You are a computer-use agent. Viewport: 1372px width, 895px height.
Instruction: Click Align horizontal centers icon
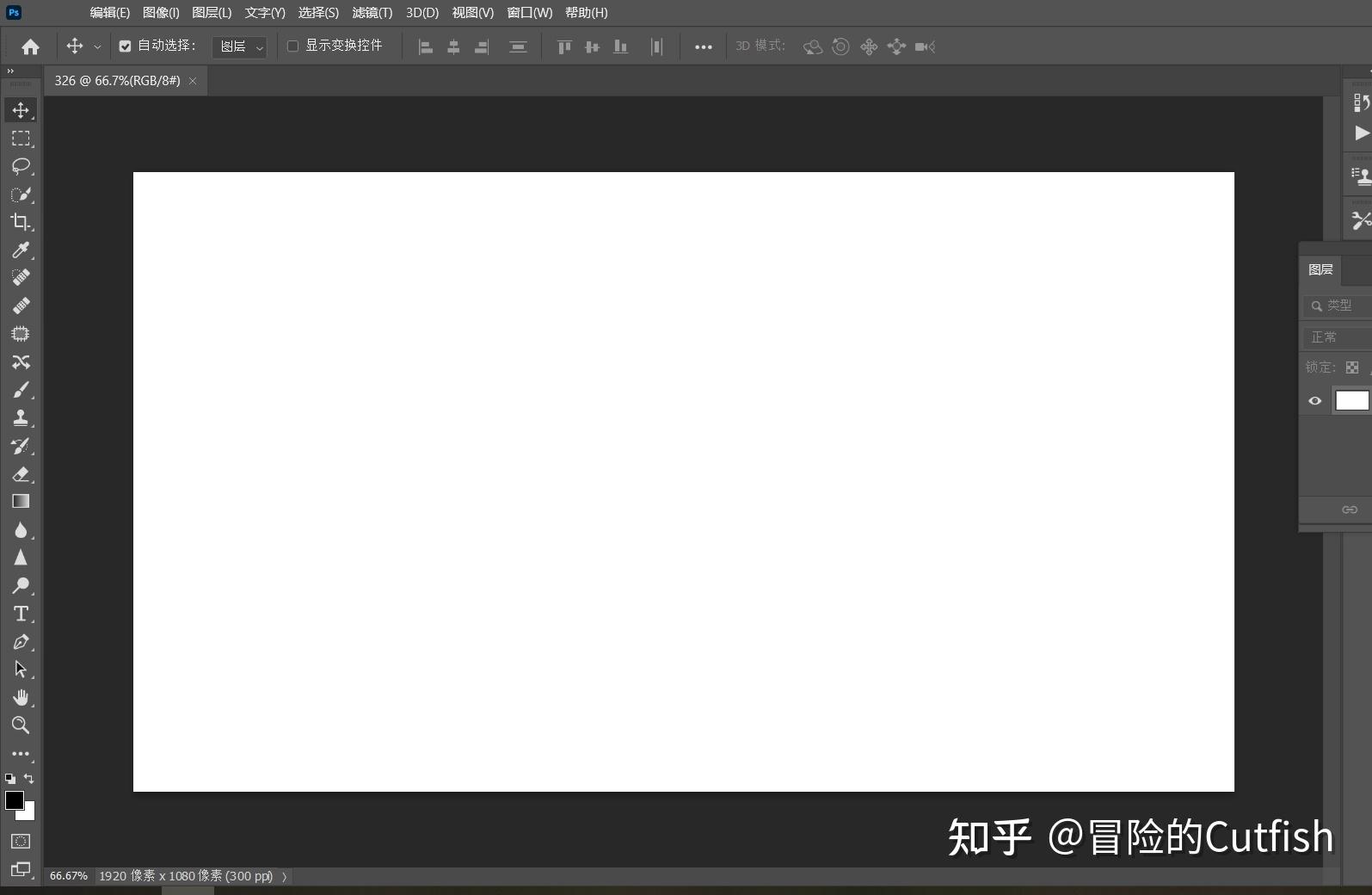[x=453, y=47]
